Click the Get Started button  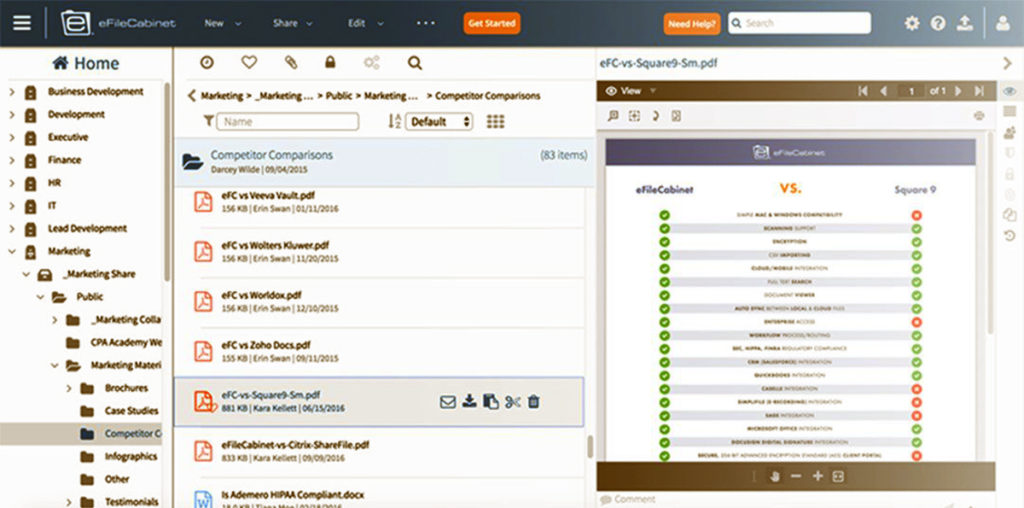point(491,23)
